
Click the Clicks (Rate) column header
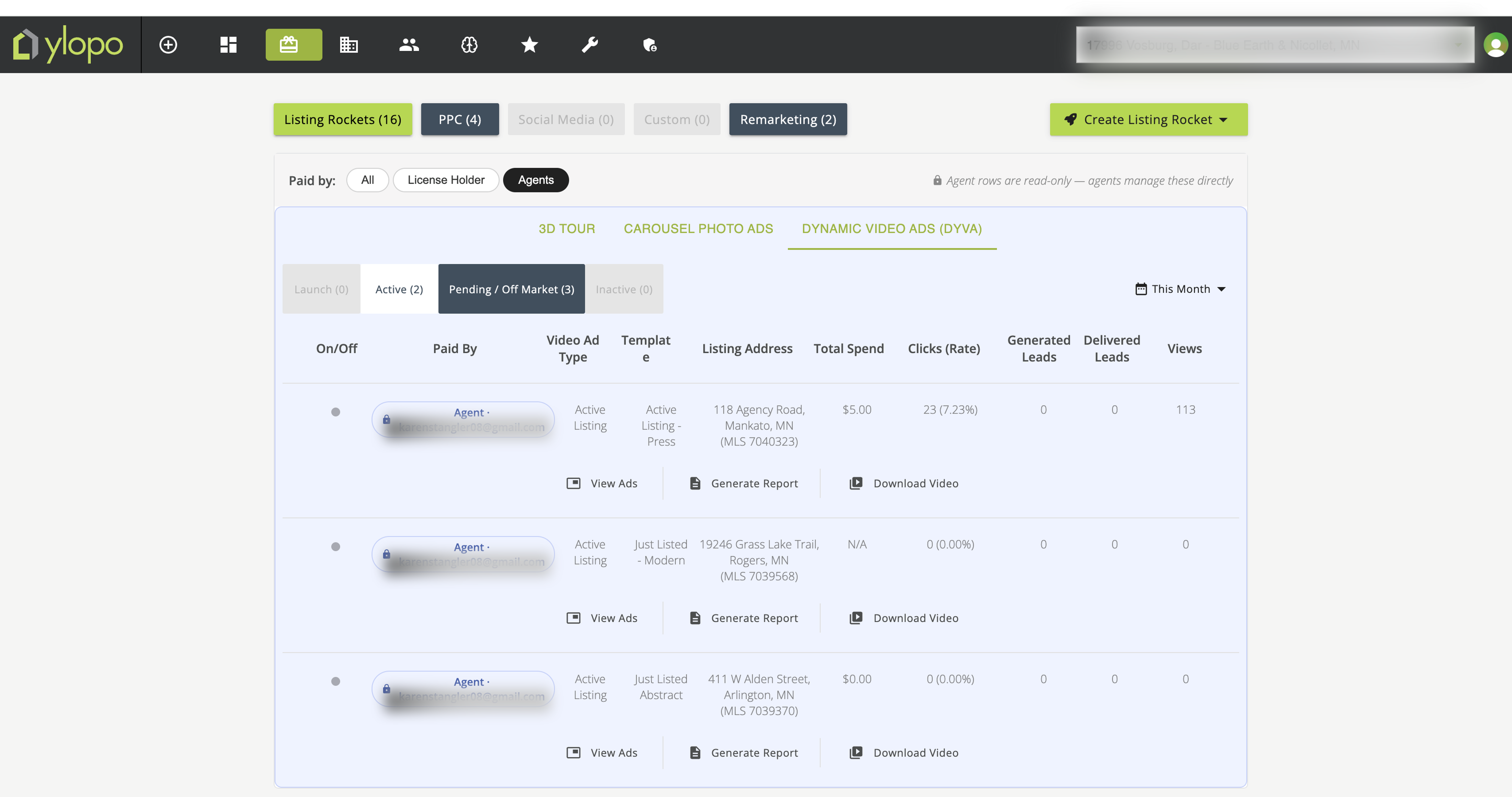click(944, 348)
